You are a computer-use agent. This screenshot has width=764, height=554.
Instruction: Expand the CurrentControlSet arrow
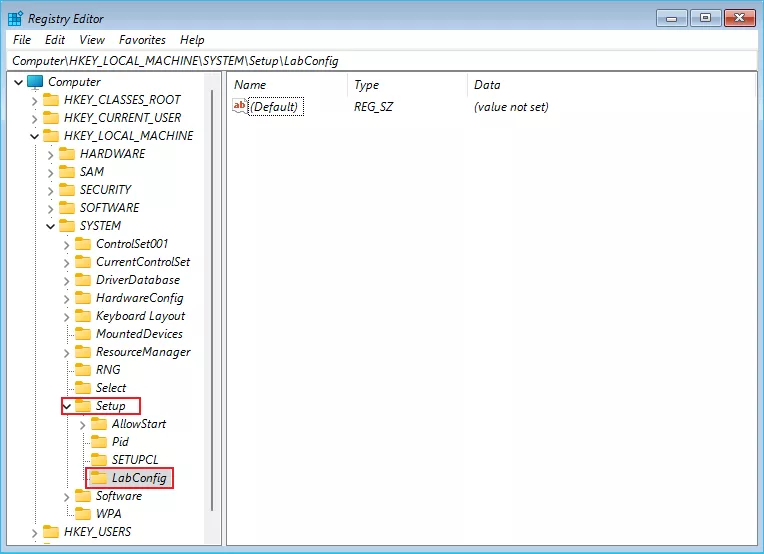pyautogui.click(x=66, y=263)
